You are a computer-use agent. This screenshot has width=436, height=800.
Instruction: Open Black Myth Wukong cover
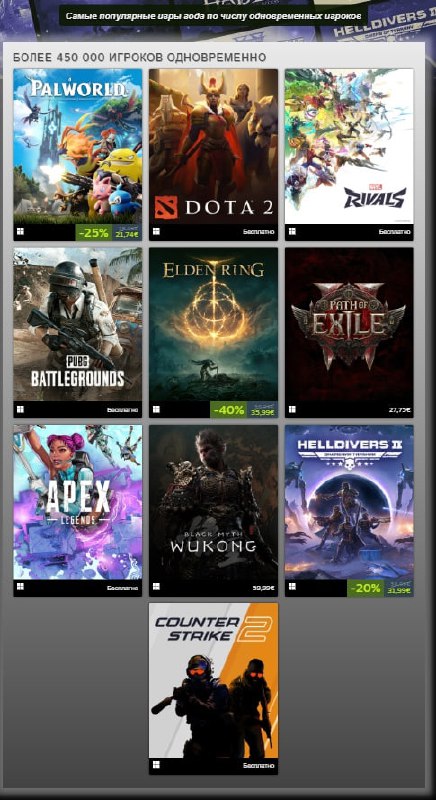pyautogui.click(x=213, y=503)
